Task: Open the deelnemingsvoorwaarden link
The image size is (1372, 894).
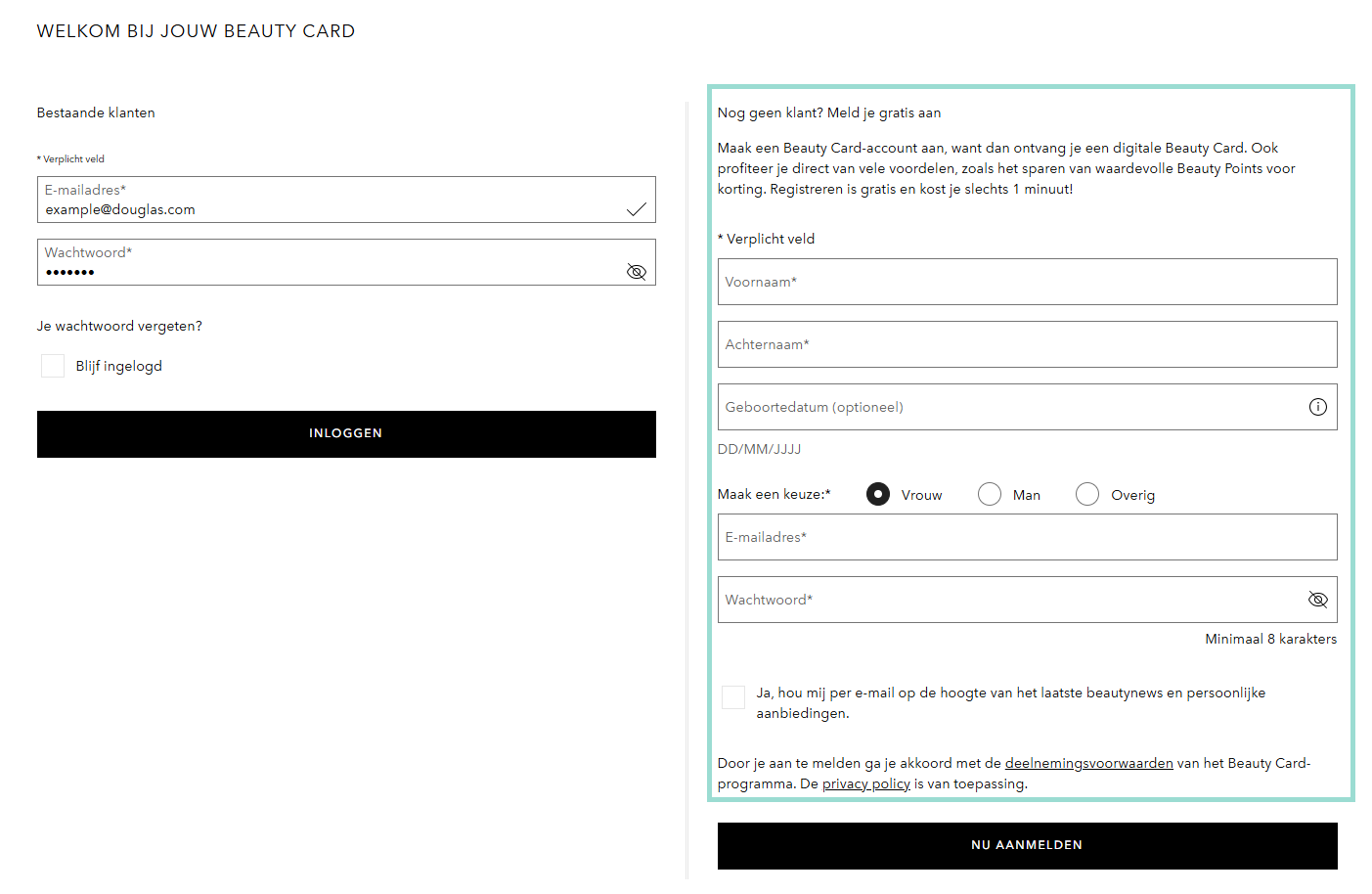Action: point(1088,763)
